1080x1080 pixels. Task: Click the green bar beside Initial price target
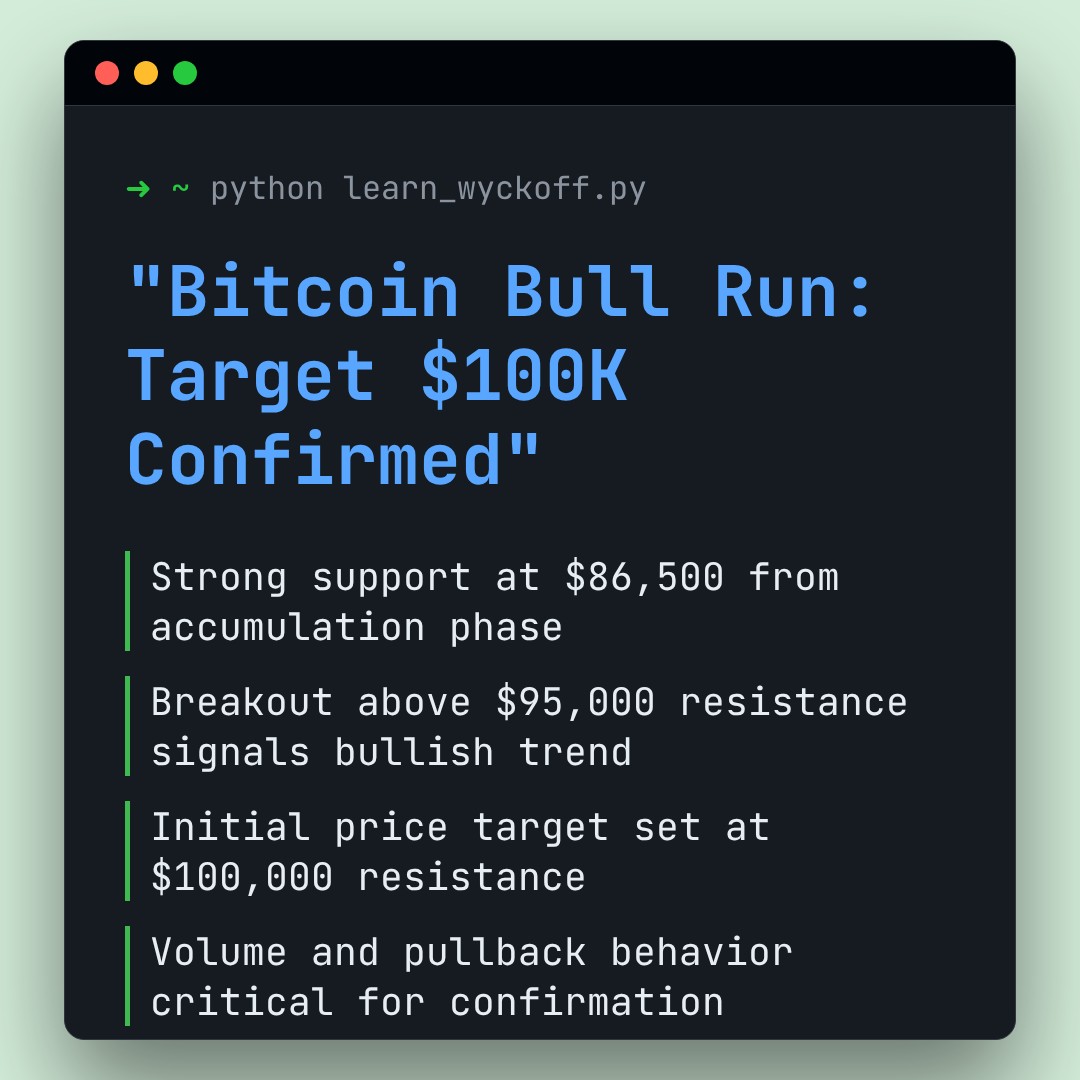128,851
